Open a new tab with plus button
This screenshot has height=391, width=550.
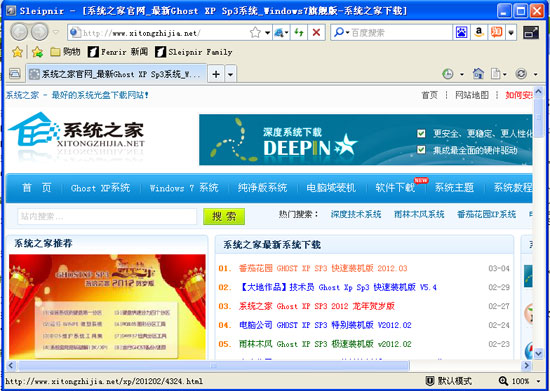point(216,74)
